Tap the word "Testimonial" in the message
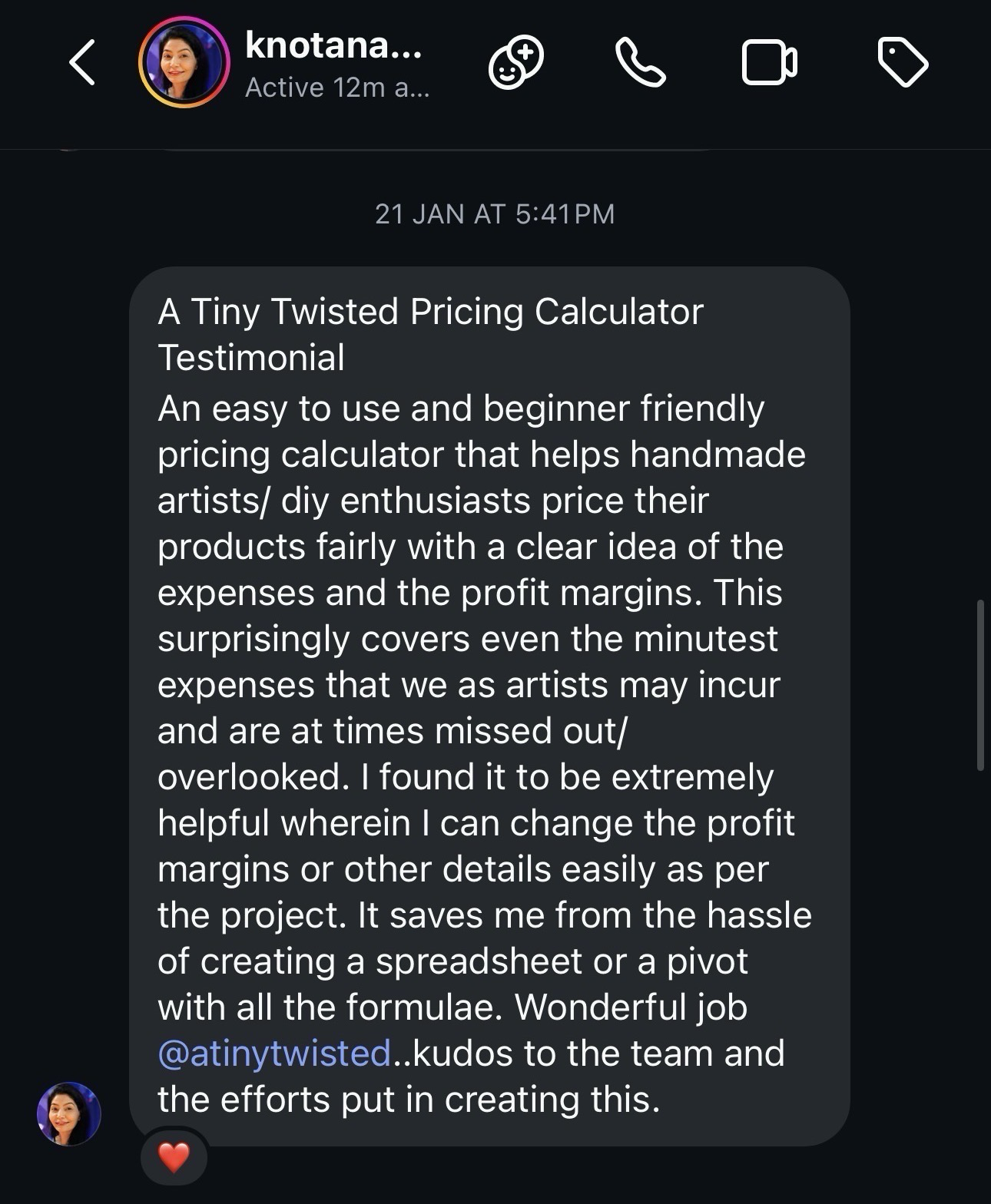 [251, 358]
